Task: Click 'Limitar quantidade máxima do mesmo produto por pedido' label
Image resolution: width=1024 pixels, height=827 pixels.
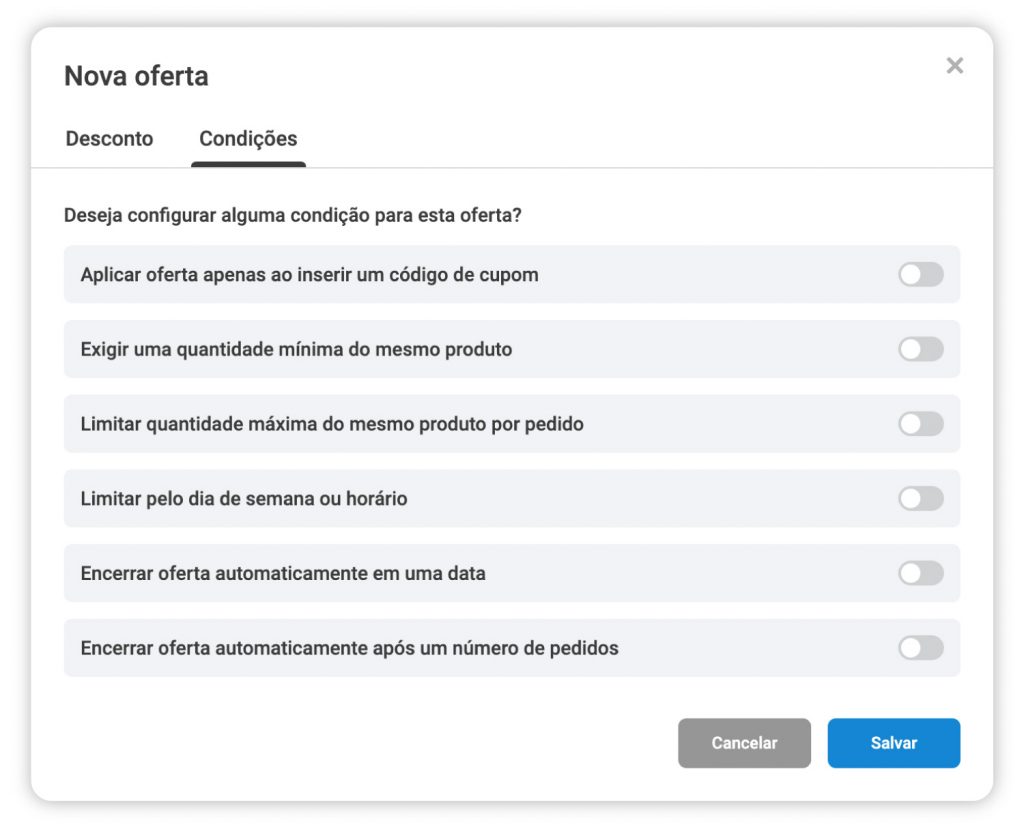Action: pyautogui.click(x=332, y=424)
